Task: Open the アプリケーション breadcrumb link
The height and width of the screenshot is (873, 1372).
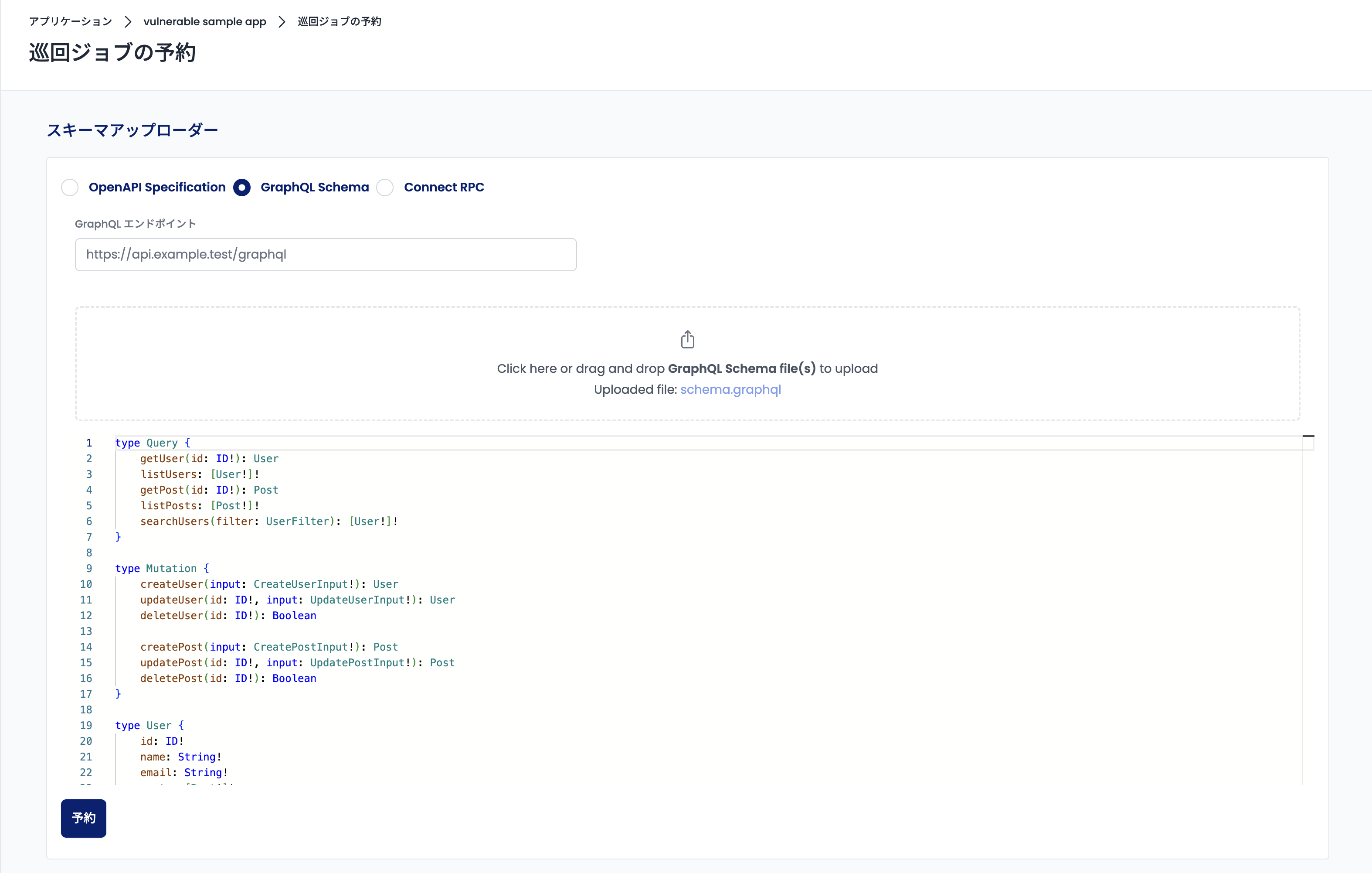Action: [x=71, y=22]
